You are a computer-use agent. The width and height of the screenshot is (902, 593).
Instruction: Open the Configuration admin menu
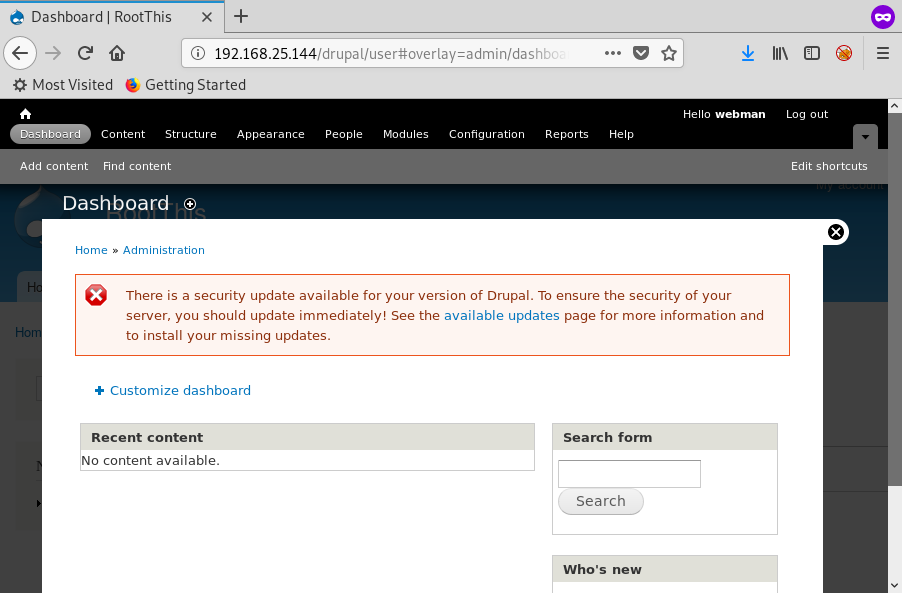[x=486, y=134]
